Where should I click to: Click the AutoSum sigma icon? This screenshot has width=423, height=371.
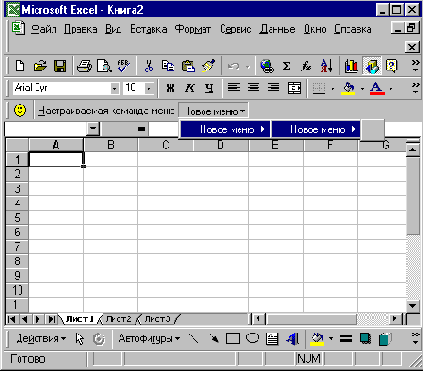click(x=286, y=66)
